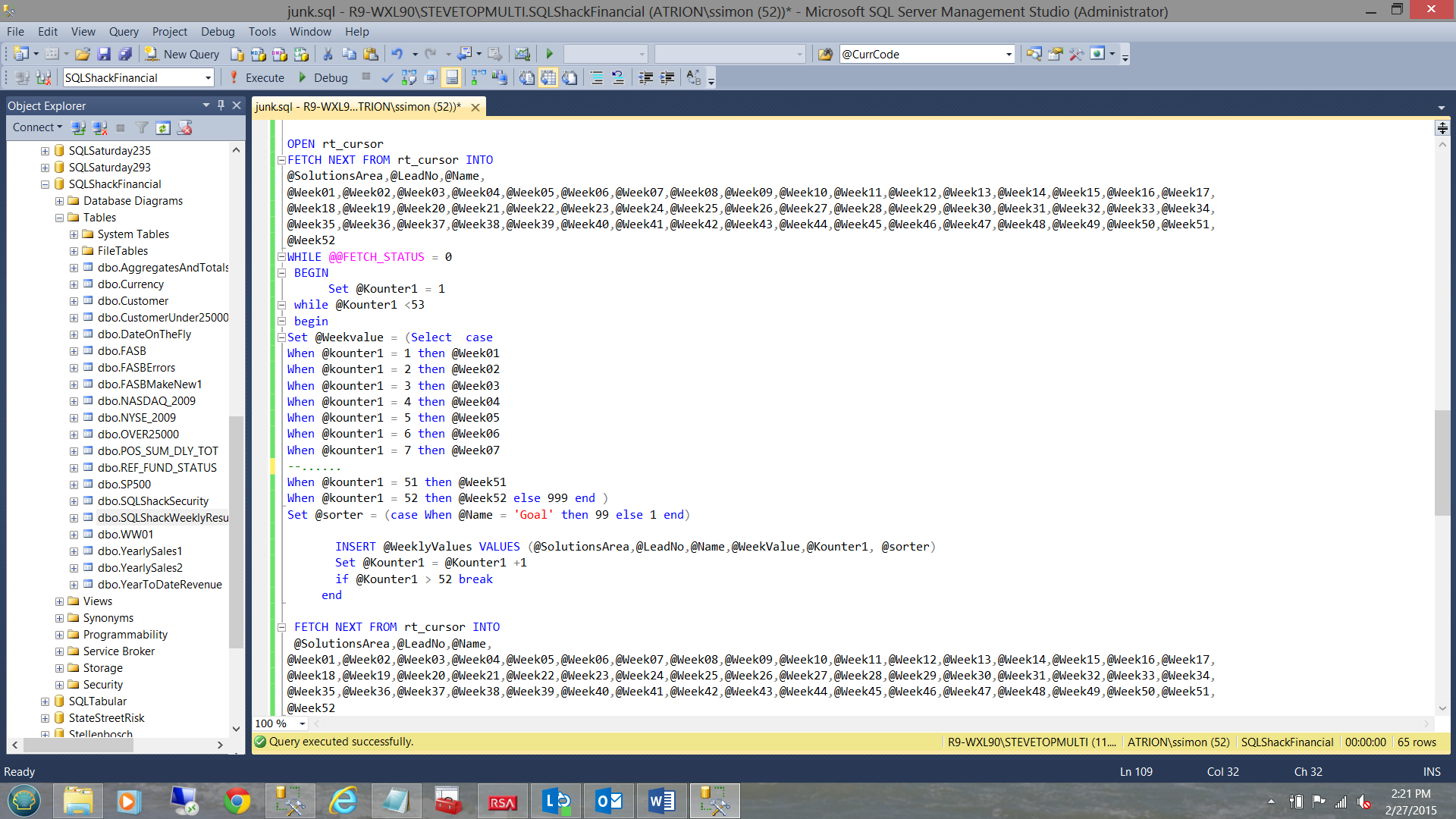The width and height of the screenshot is (1456, 819).
Task: Select the junk.sql document tab
Action: pos(358,107)
